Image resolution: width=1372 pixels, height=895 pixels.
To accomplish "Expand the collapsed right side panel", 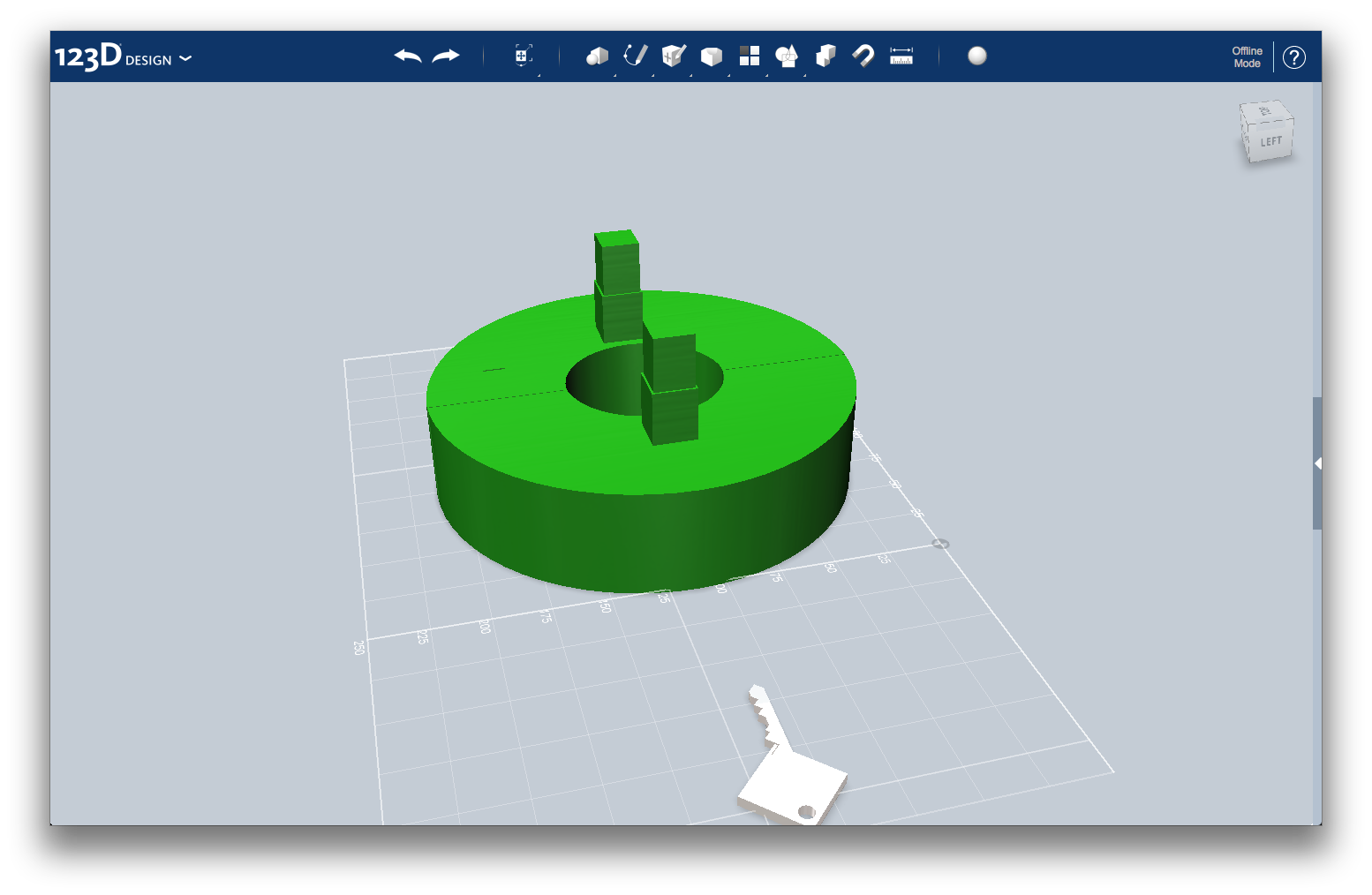I will 1317,463.
